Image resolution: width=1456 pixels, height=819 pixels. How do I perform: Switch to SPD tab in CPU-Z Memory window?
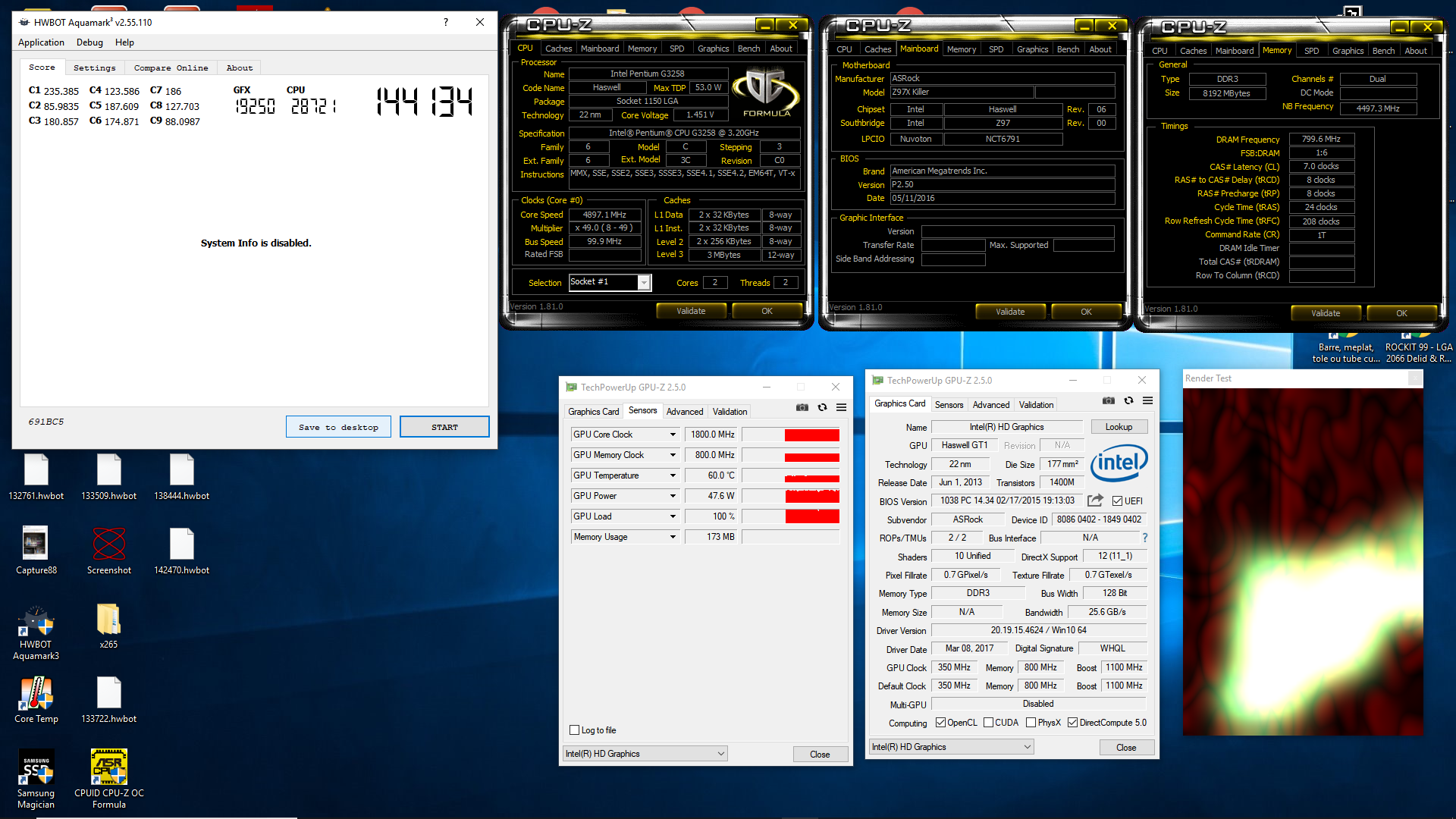[x=1311, y=51]
